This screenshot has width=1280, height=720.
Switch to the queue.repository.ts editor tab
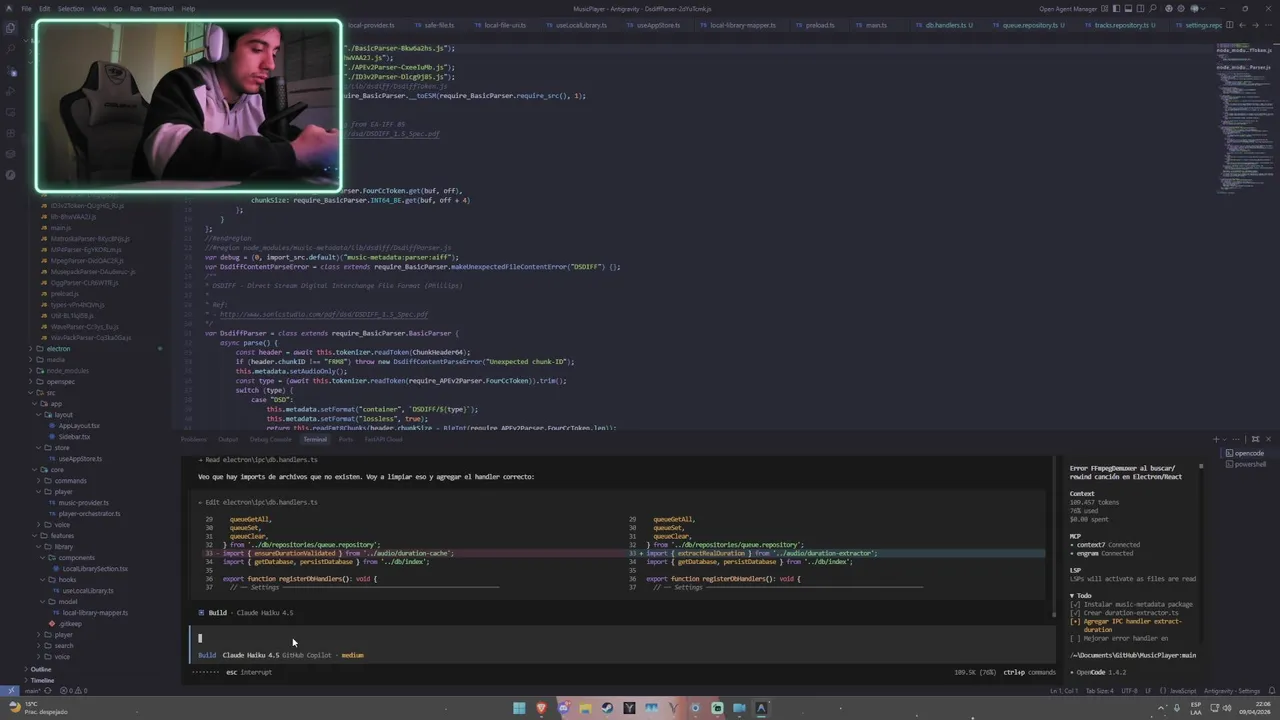click(1030, 25)
